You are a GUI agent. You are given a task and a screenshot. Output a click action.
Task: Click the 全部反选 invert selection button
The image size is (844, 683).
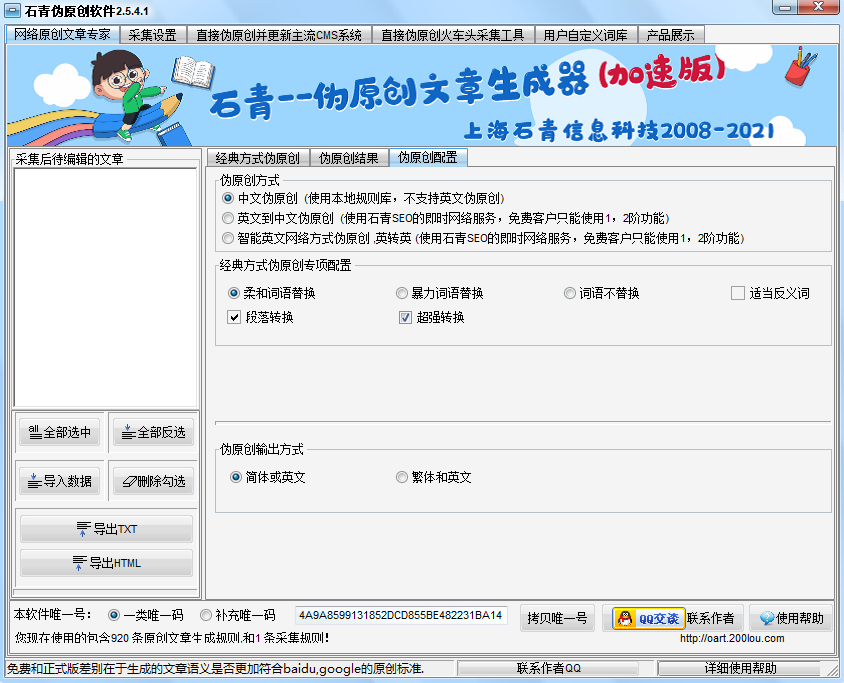pos(152,432)
